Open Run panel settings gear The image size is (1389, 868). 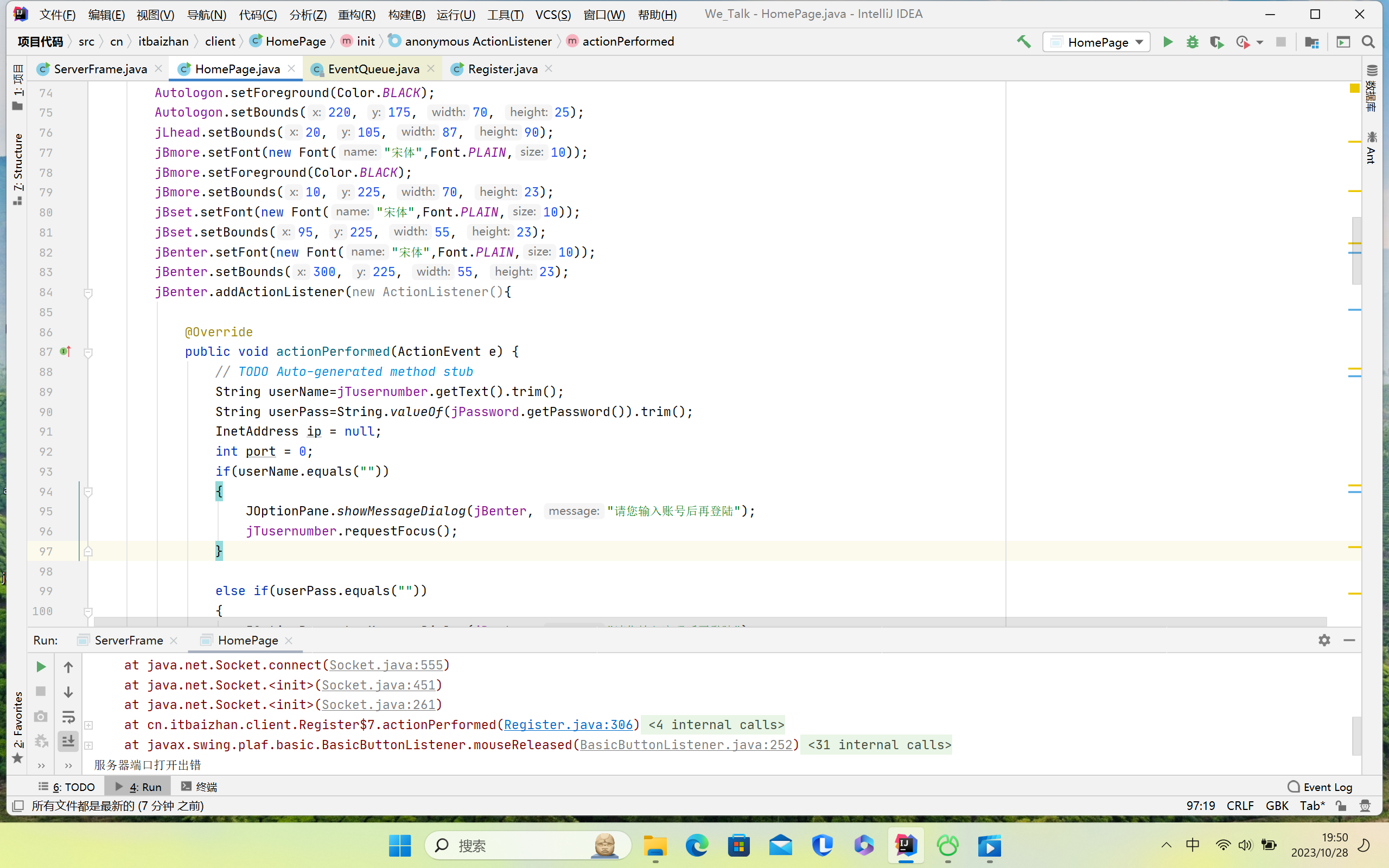(1324, 640)
